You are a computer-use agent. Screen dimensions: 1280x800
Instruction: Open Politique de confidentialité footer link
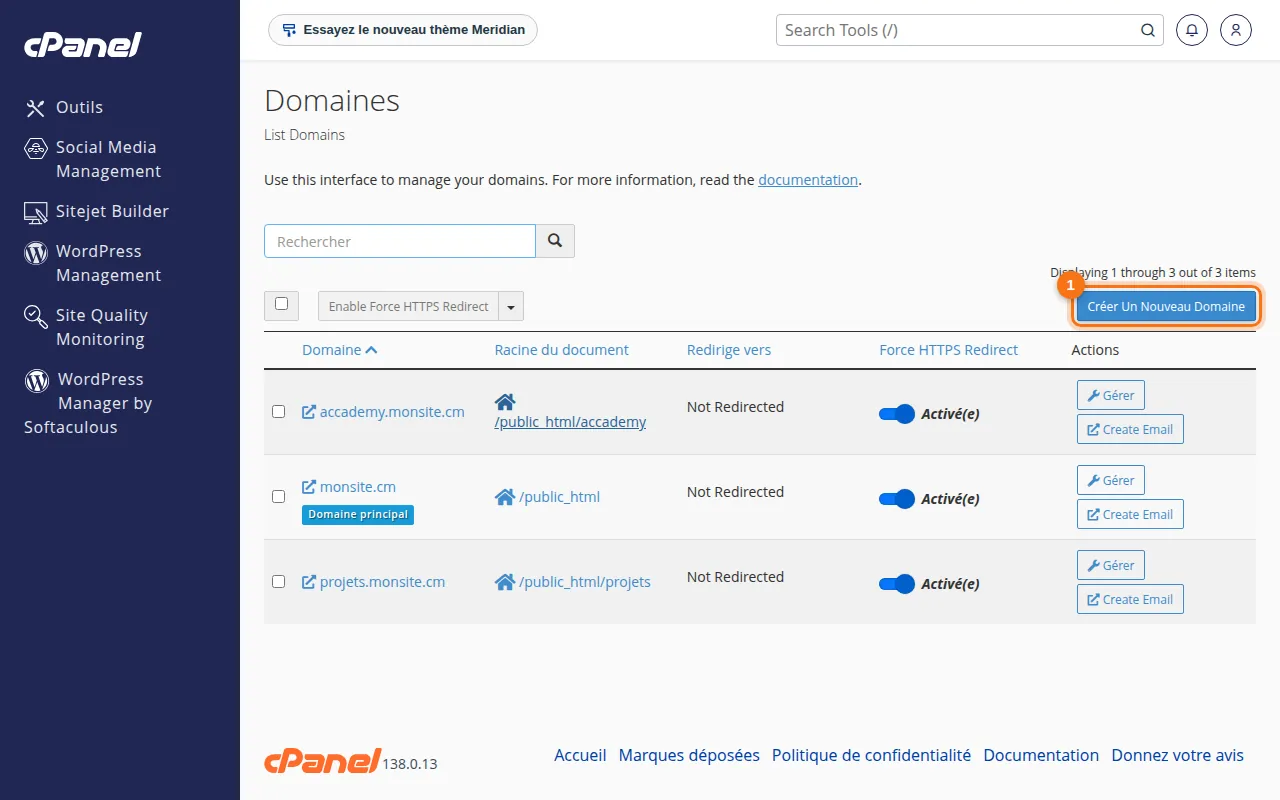[x=871, y=755]
